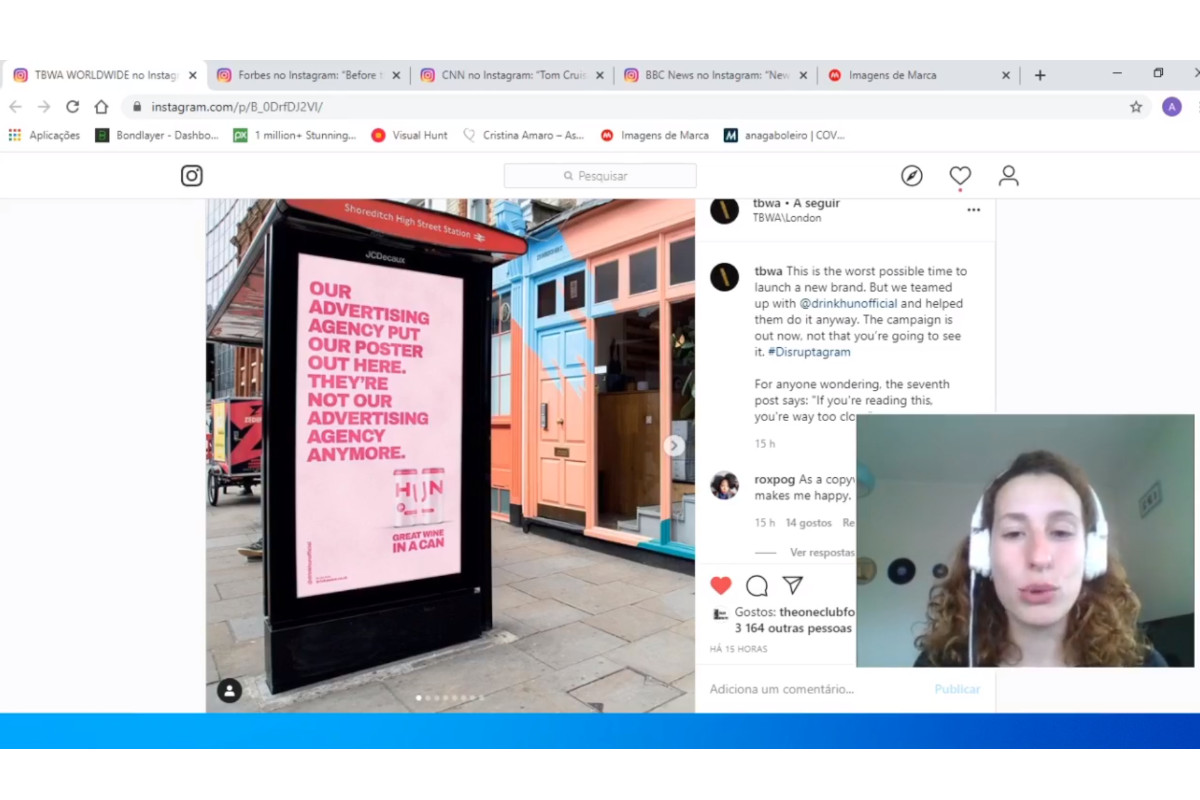Open the profile icon in Instagram header
1200x800 pixels.
click(x=1008, y=176)
